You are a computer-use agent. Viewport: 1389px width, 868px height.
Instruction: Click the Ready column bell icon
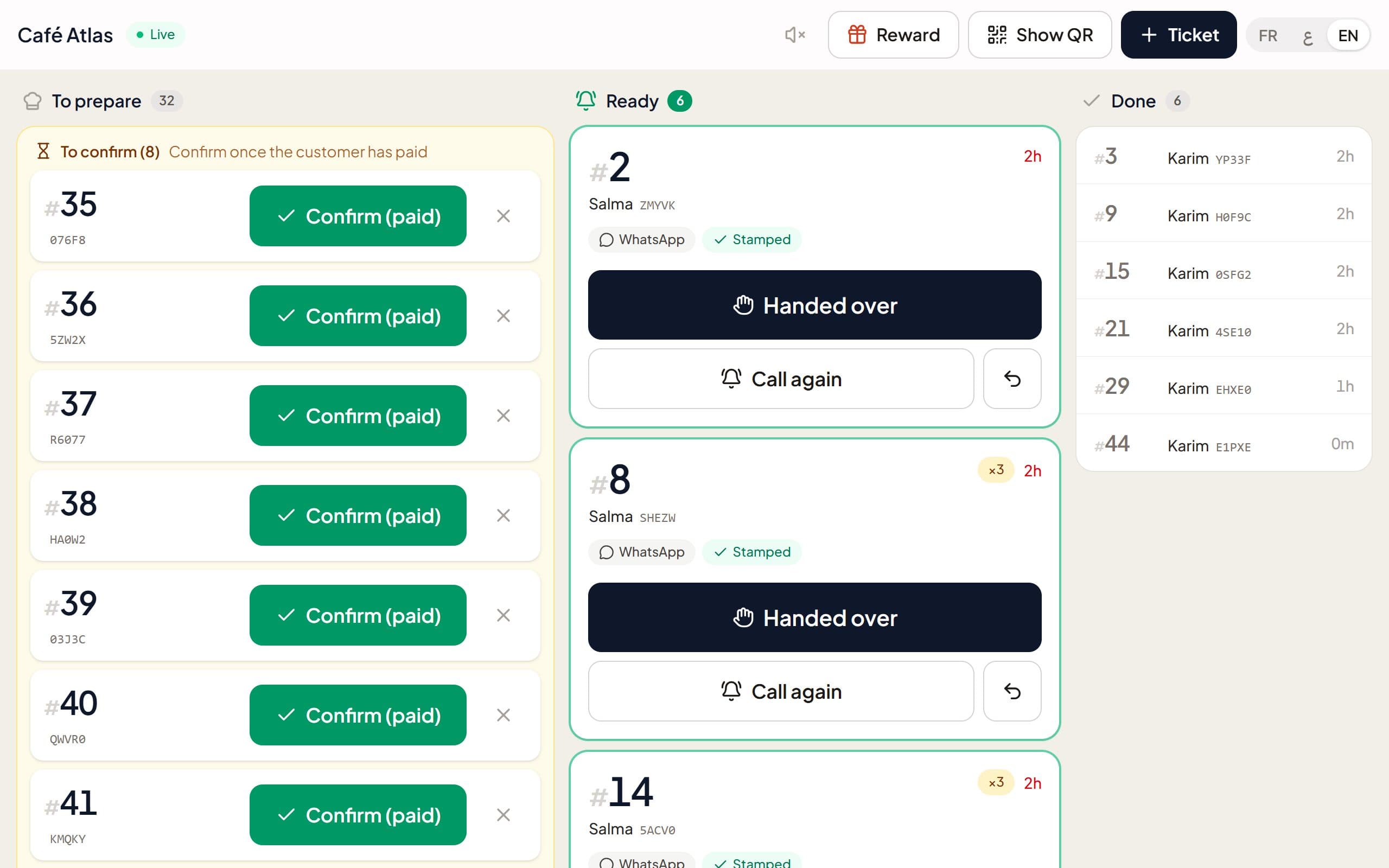585,100
